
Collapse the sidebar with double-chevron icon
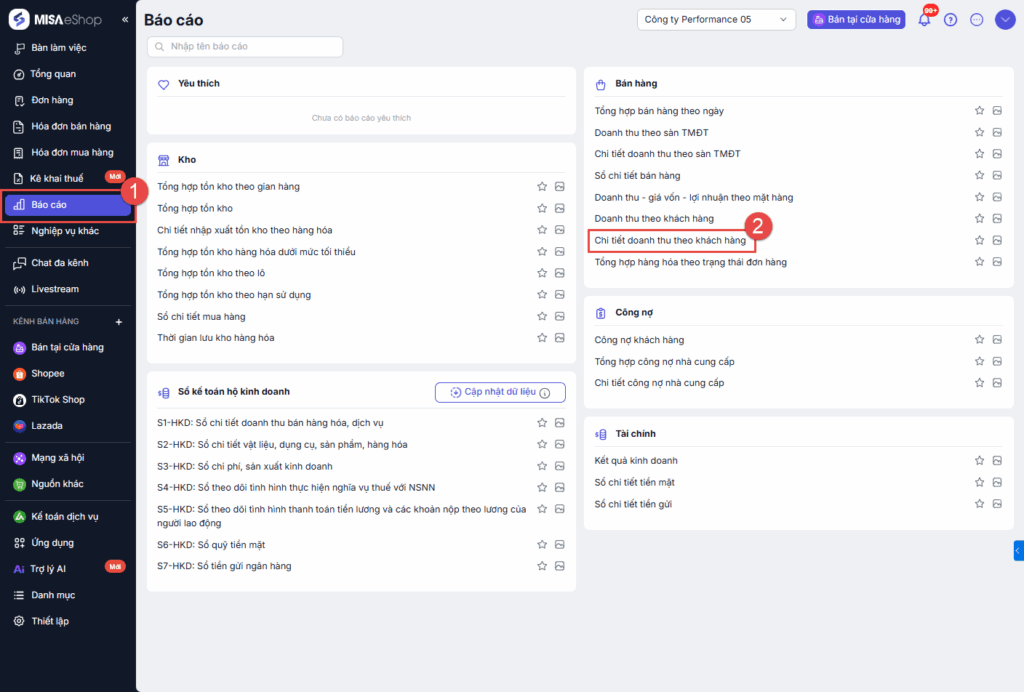(x=125, y=20)
